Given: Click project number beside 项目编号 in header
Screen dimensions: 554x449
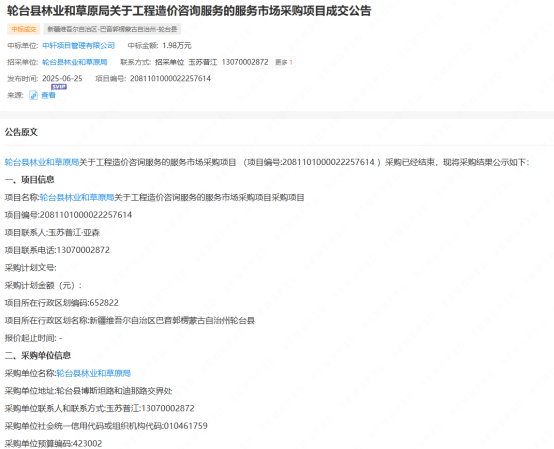Looking at the screenshot, I should (170, 78).
